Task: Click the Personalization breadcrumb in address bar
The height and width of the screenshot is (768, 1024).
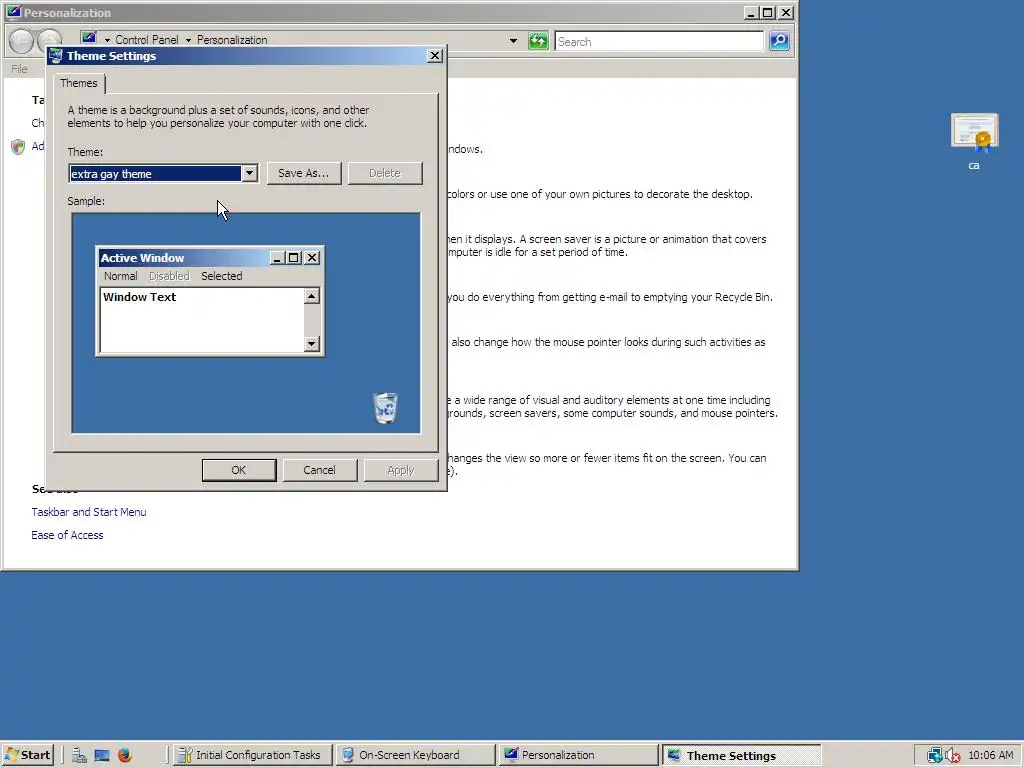Action: click(232, 40)
